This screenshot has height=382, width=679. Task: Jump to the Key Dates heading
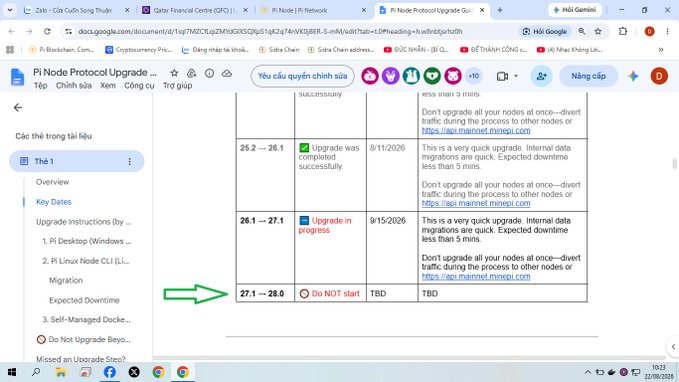[x=54, y=202]
